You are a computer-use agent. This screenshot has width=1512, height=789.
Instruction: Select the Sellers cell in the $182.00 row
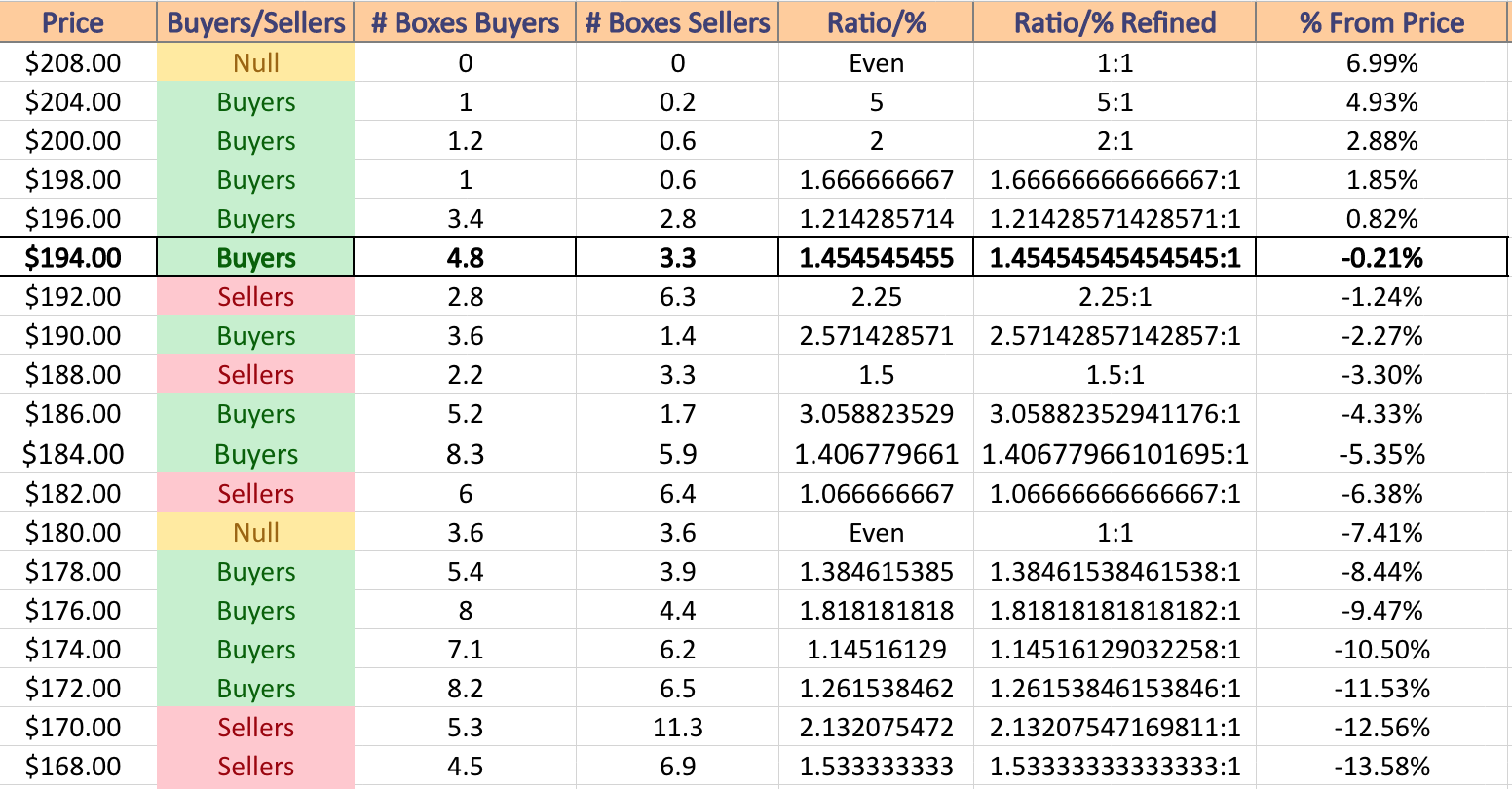256,494
